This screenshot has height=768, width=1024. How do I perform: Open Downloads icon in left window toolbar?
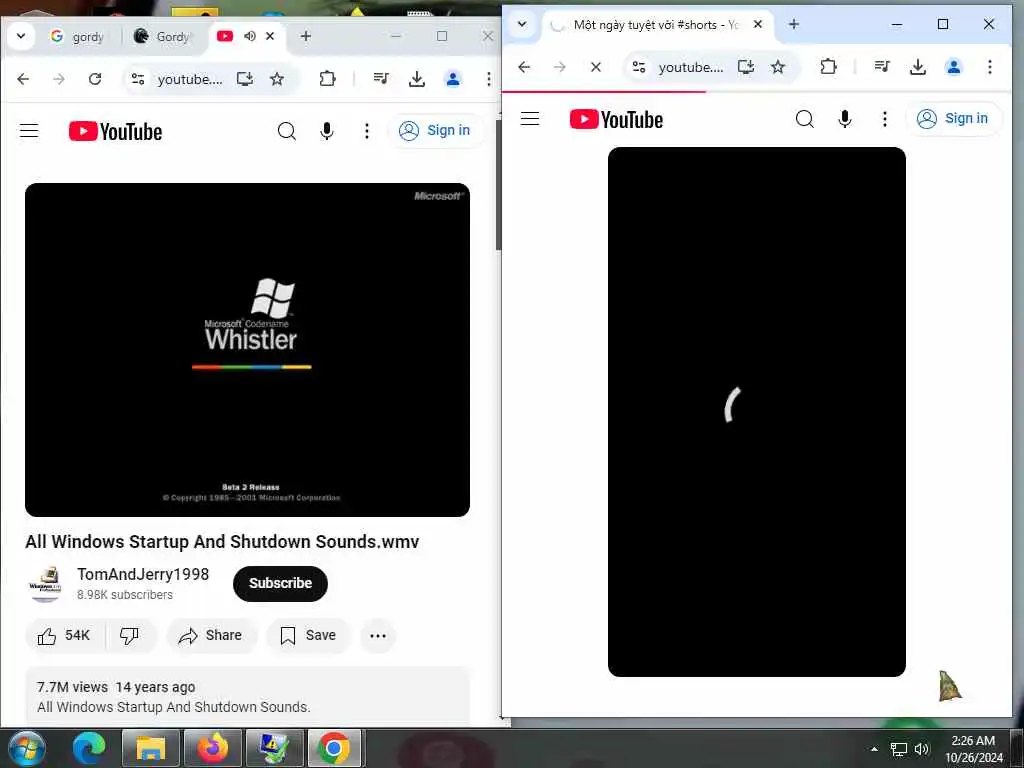[x=417, y=79]
